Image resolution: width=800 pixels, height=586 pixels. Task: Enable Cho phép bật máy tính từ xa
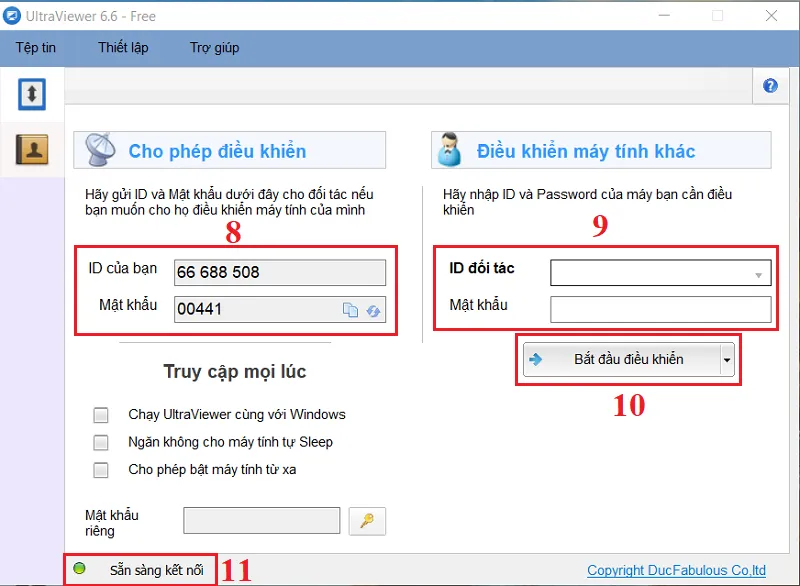click(100, 470)
